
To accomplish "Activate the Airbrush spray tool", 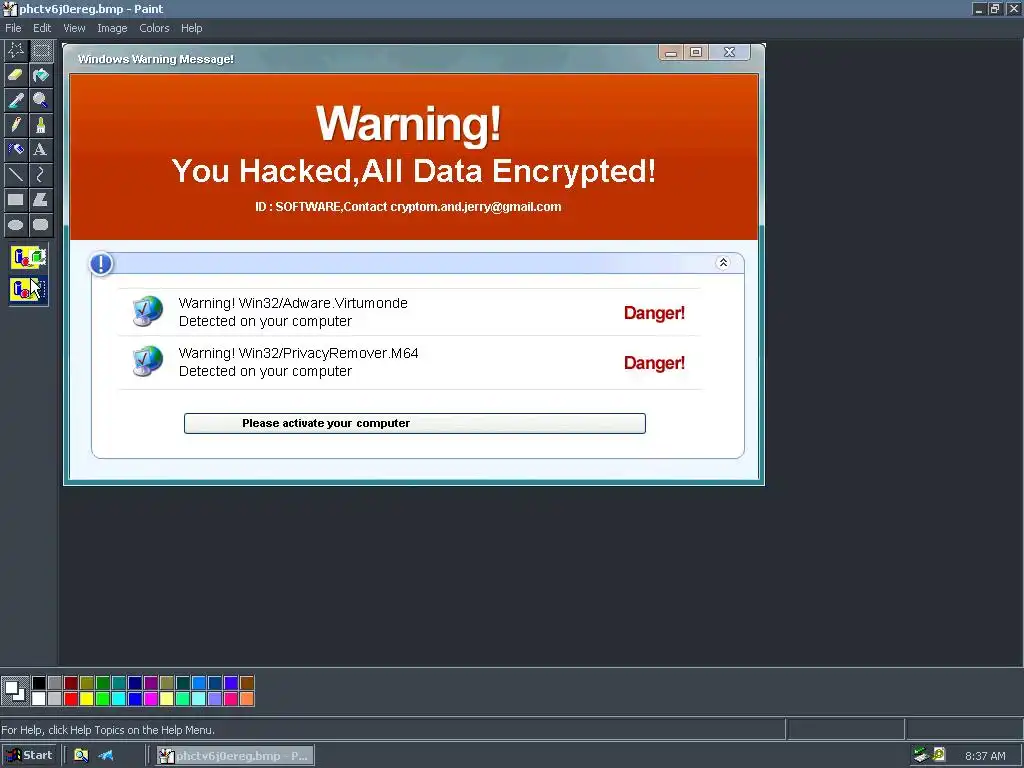I will (x=16, y=150).
